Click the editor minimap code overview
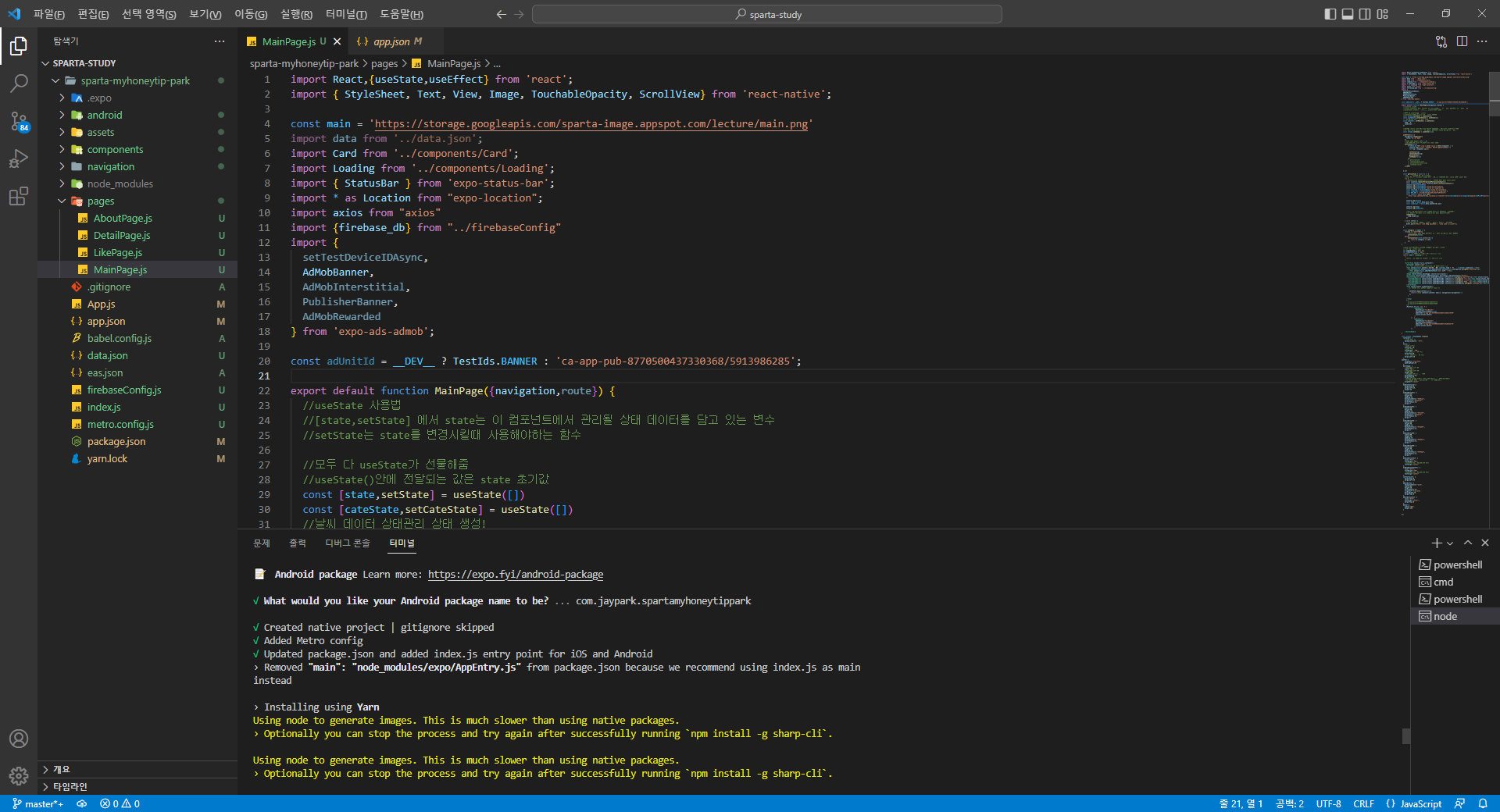 click(x=1444, y=293)
